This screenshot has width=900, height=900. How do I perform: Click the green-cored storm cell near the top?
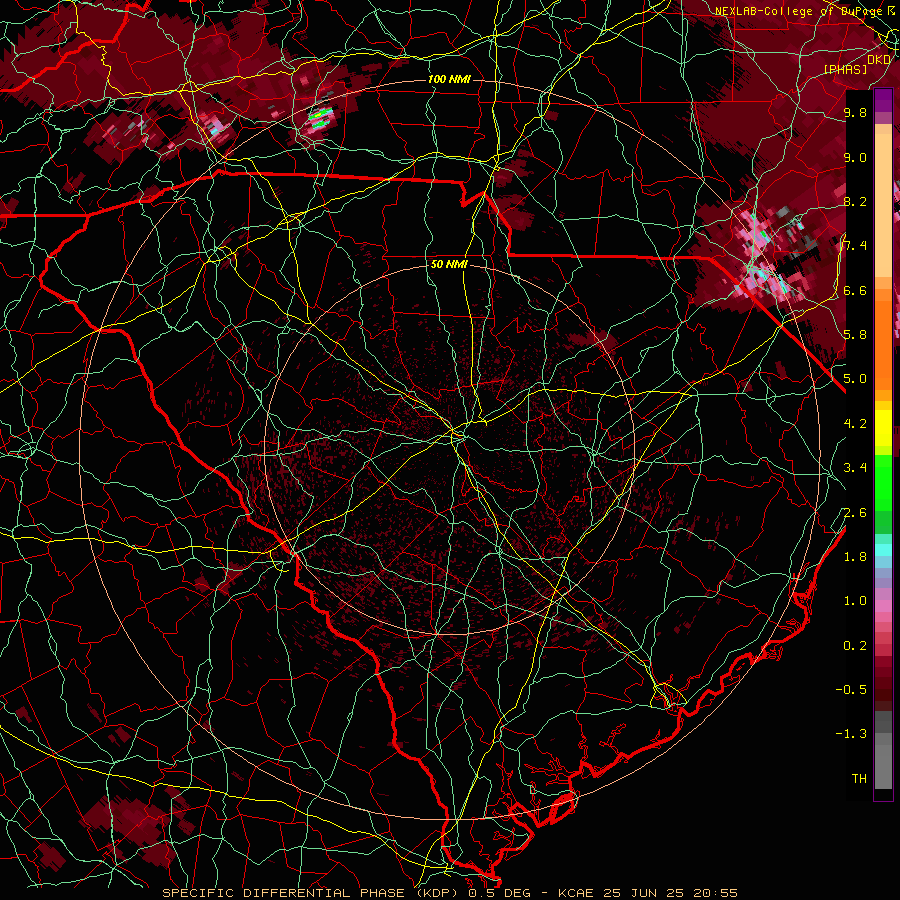coord(320,117)
